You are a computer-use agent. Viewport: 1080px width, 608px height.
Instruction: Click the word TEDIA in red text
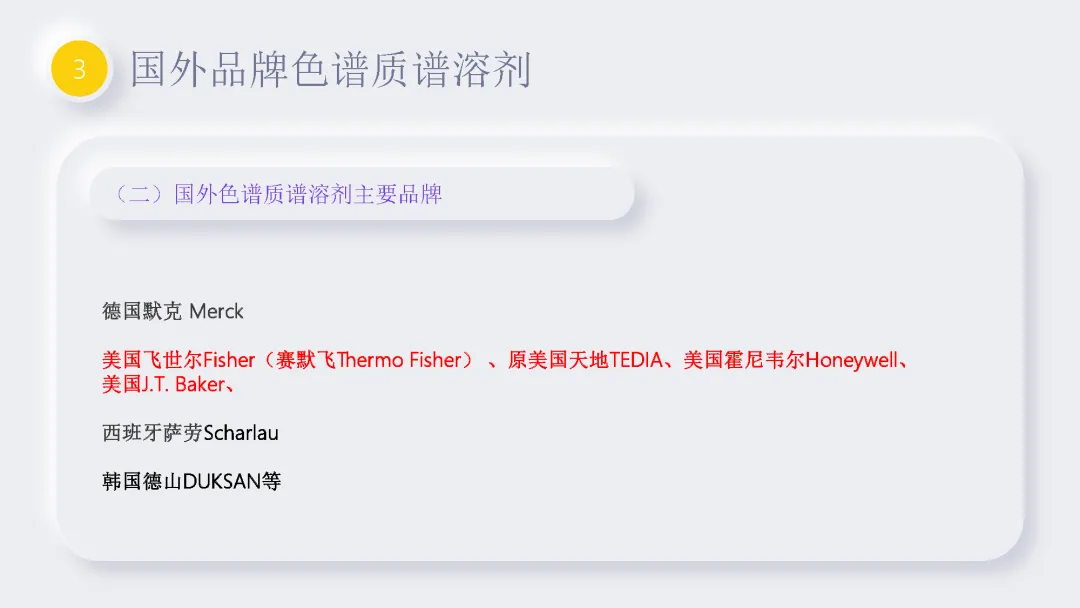(636, 359)
